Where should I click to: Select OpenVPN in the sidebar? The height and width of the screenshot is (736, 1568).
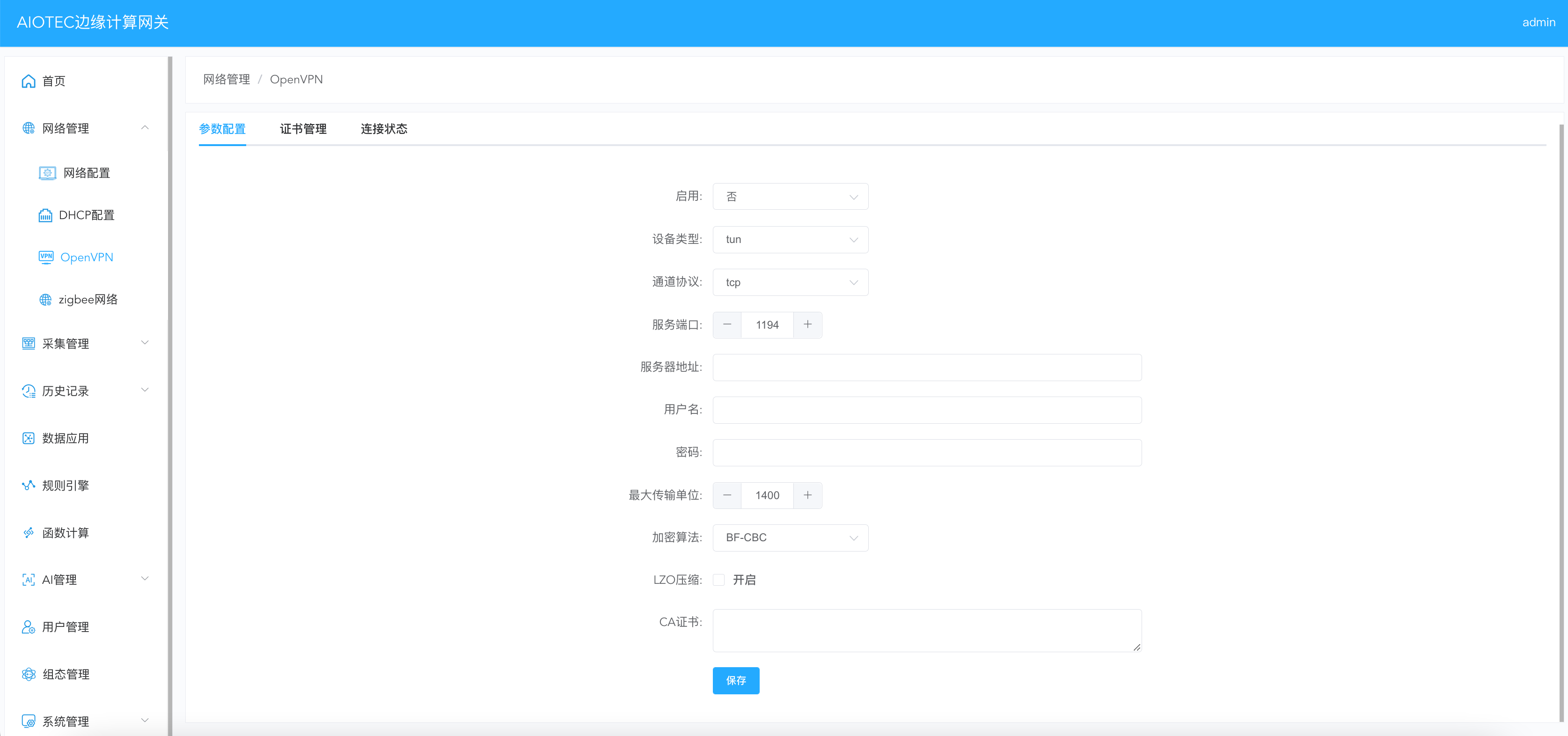tap(87, 257)
